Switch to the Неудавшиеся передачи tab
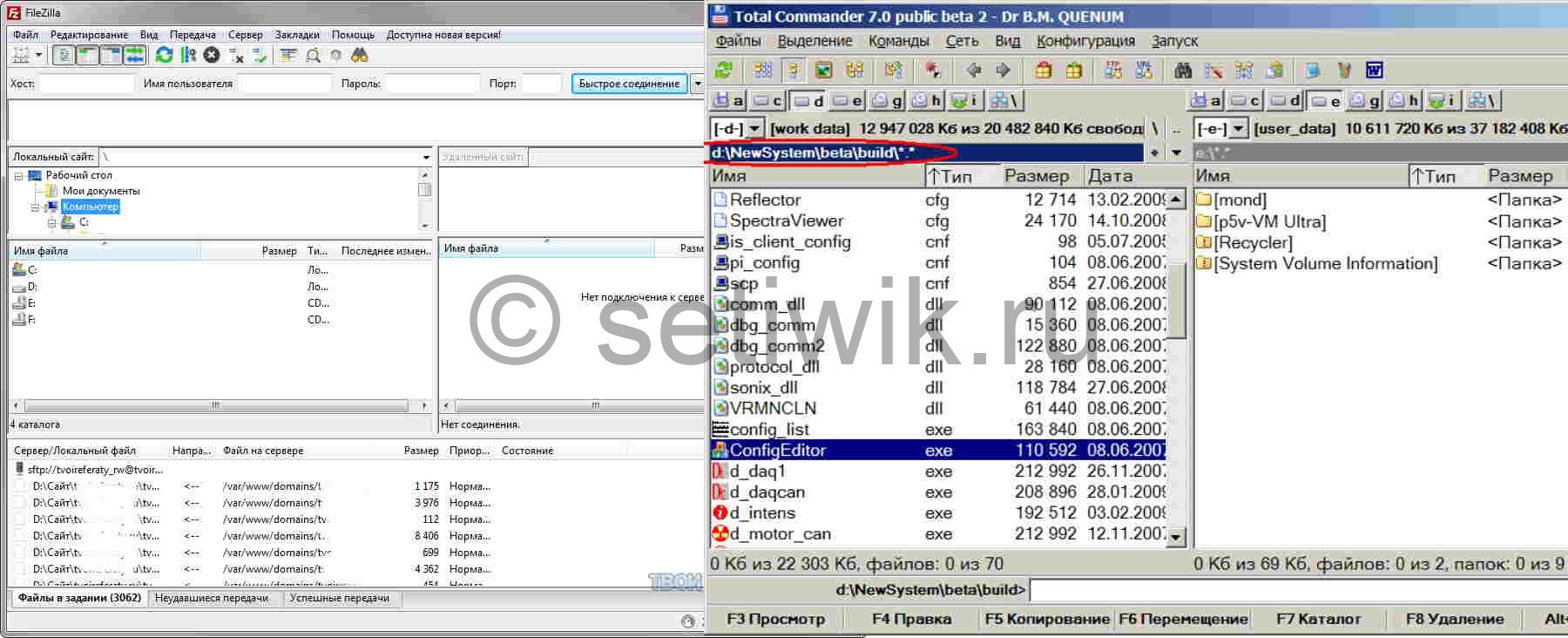Image resolution: width=1568 pixels, height=638 pixels. click(x=212, y=598)
